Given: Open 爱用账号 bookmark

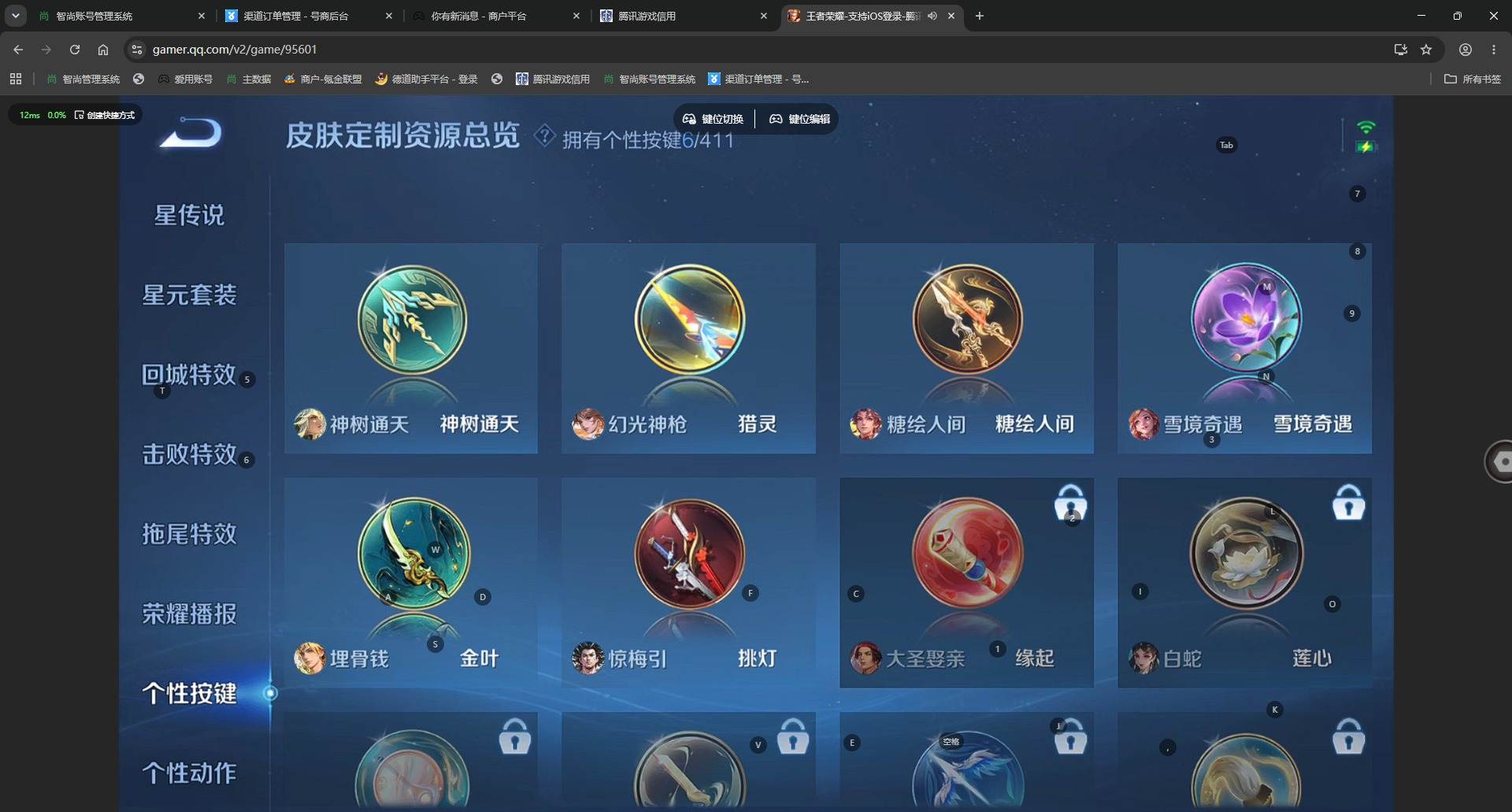Looking at the screenshot, I should point(186,79).
